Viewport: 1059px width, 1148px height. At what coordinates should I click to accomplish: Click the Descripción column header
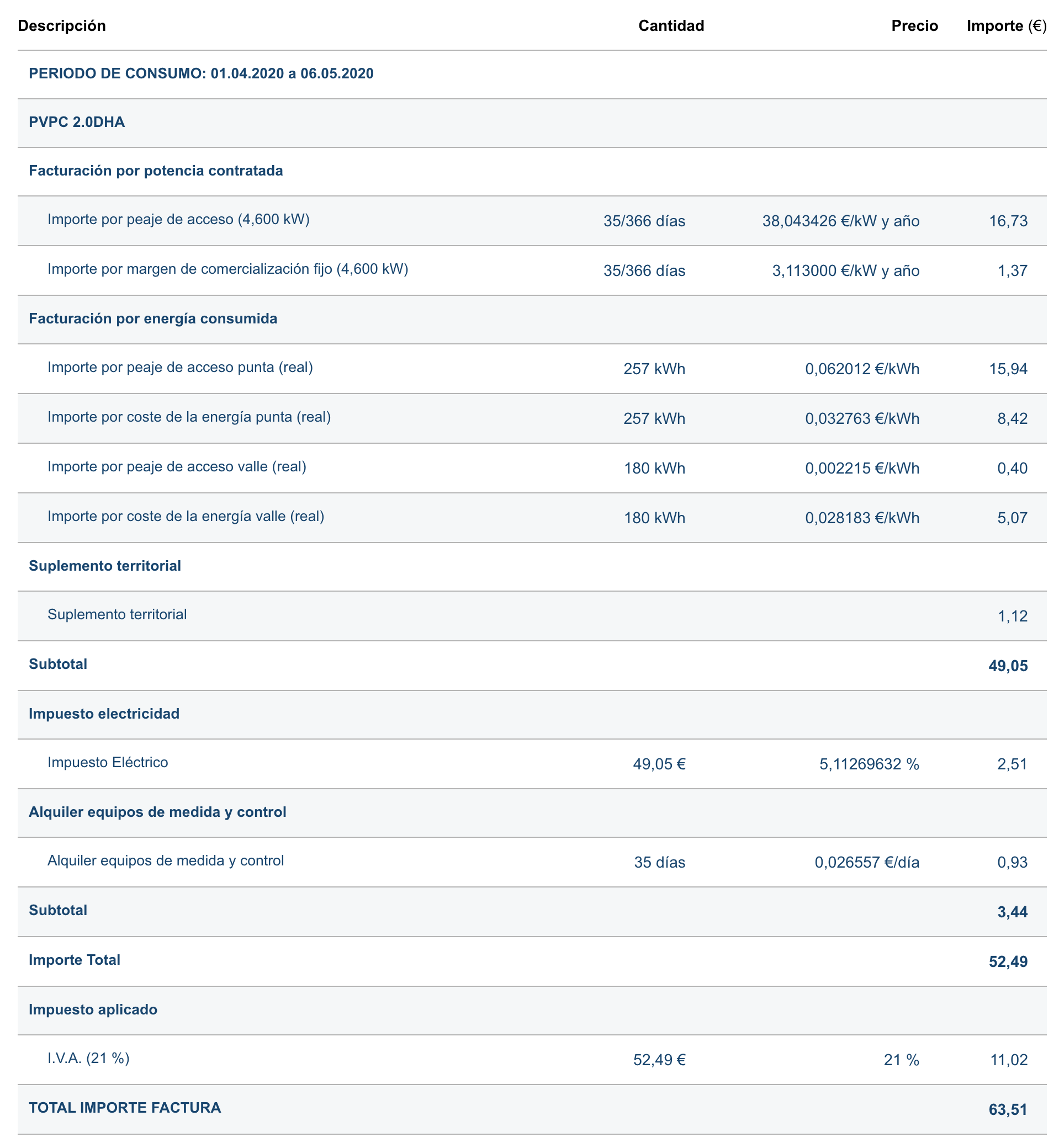pos(62,26)
